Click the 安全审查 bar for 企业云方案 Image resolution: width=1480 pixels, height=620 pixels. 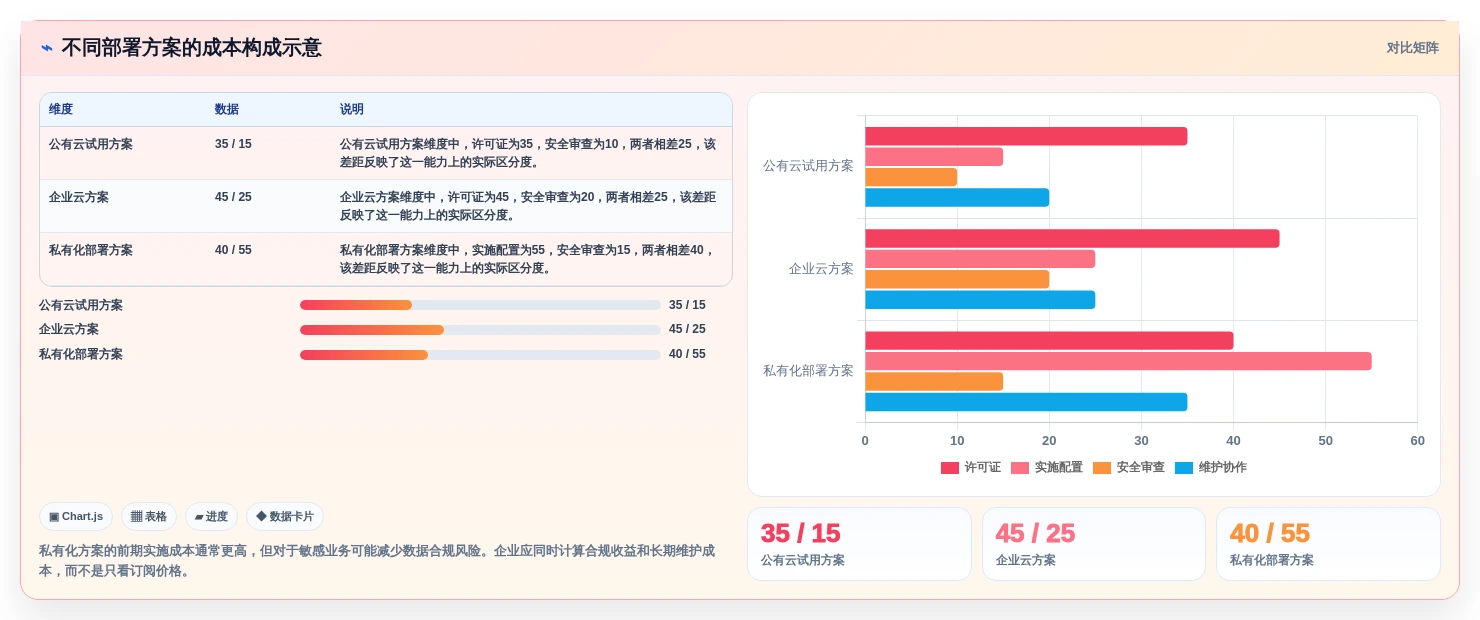pos(957,279)
